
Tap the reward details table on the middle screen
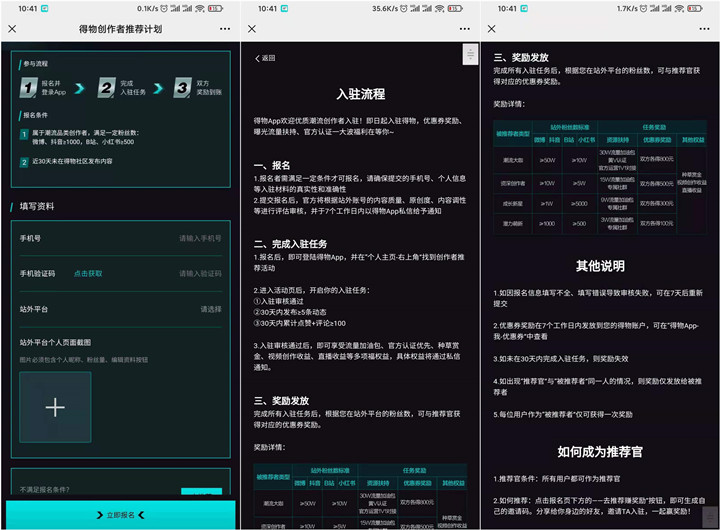click(x=358, y=497)
